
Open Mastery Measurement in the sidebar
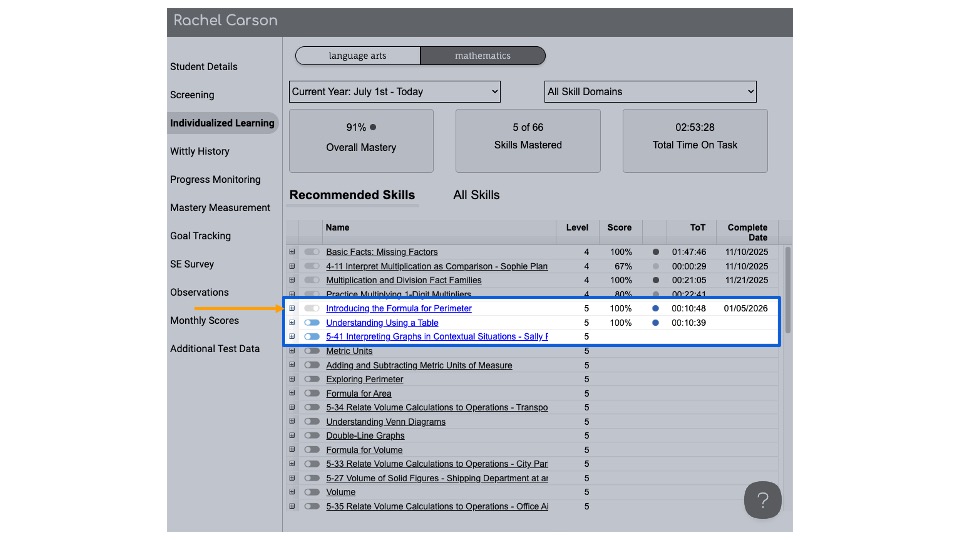pos(220,208)
